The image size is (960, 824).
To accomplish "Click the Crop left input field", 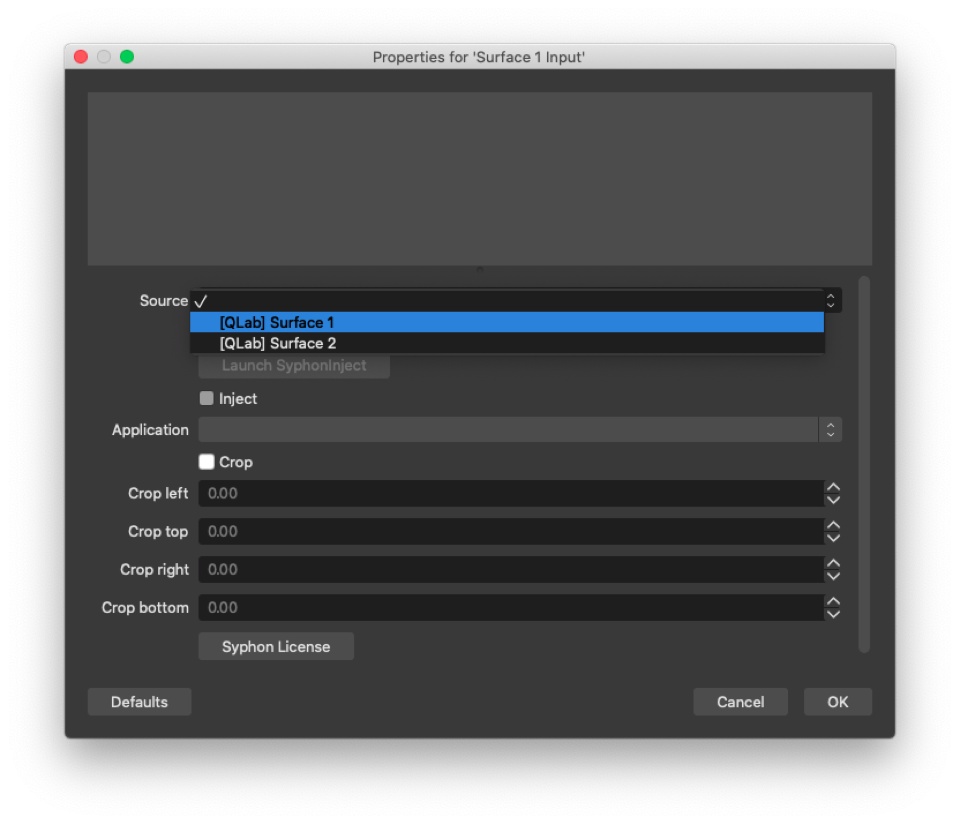I will coord(510,493).
